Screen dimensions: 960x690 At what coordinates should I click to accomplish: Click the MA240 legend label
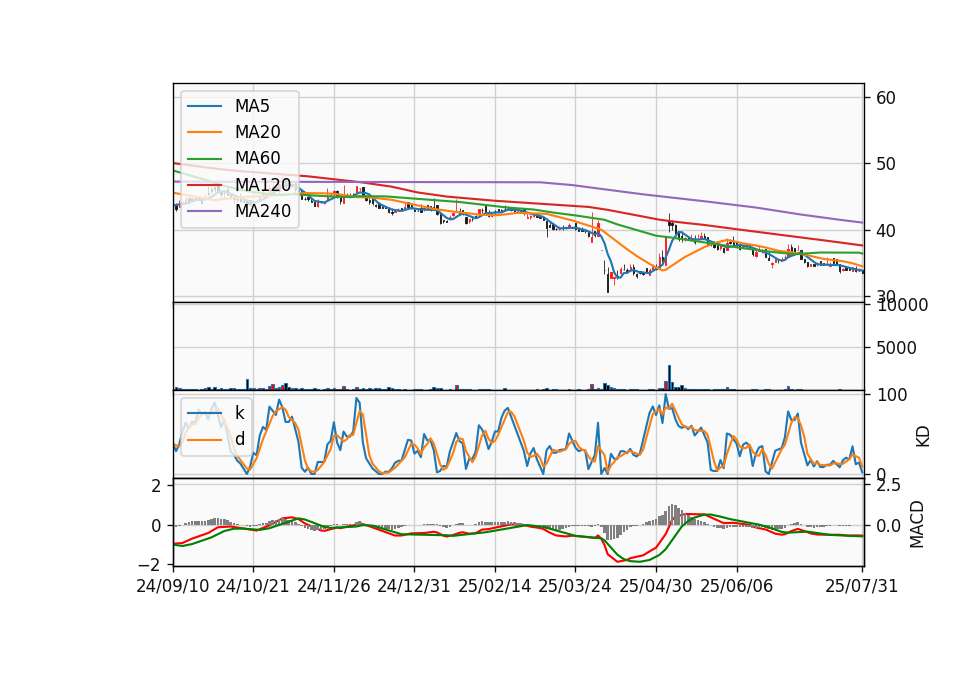pos(263,211)
